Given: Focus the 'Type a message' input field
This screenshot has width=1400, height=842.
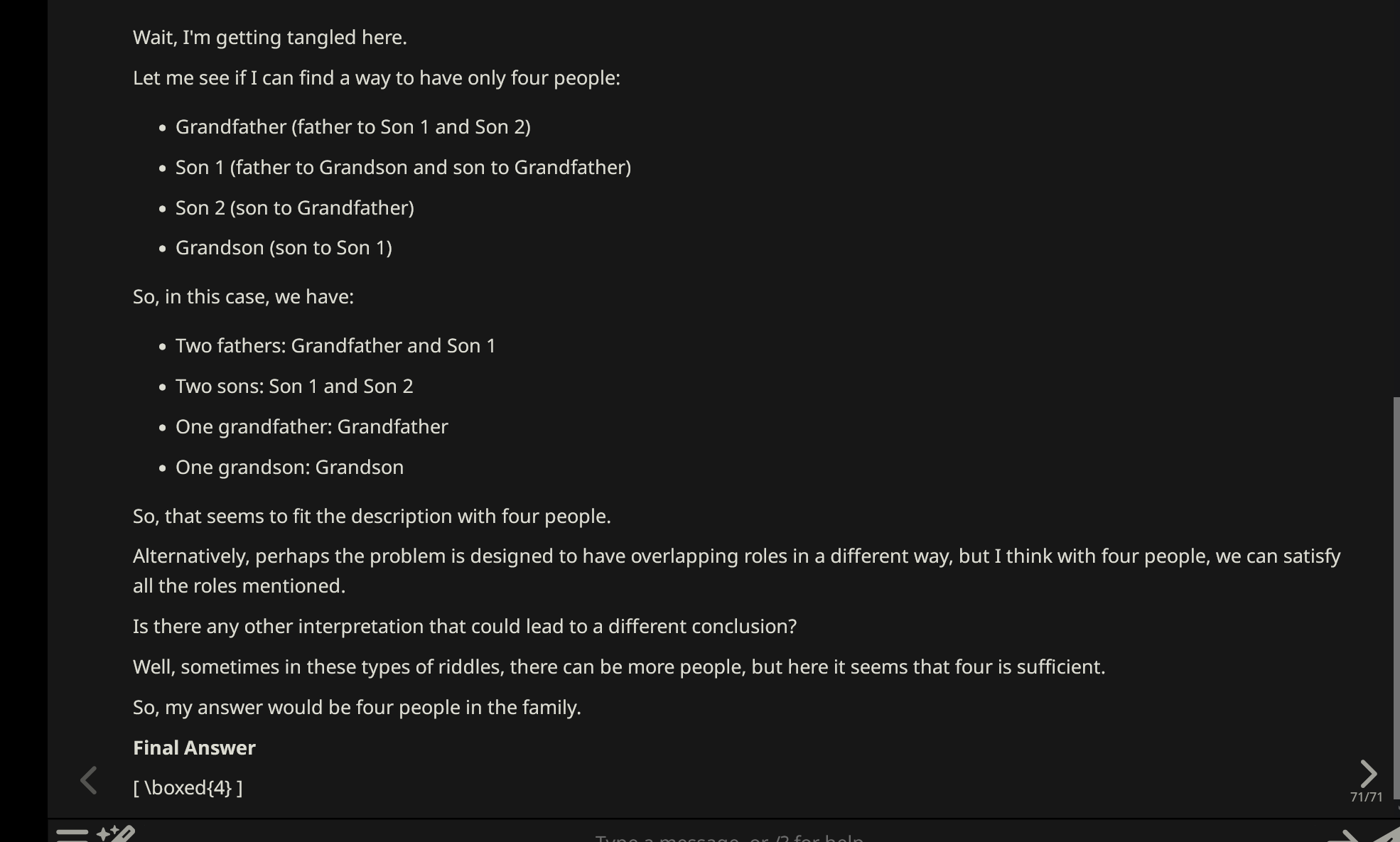Looking at the screenshot, I should 729,838.
